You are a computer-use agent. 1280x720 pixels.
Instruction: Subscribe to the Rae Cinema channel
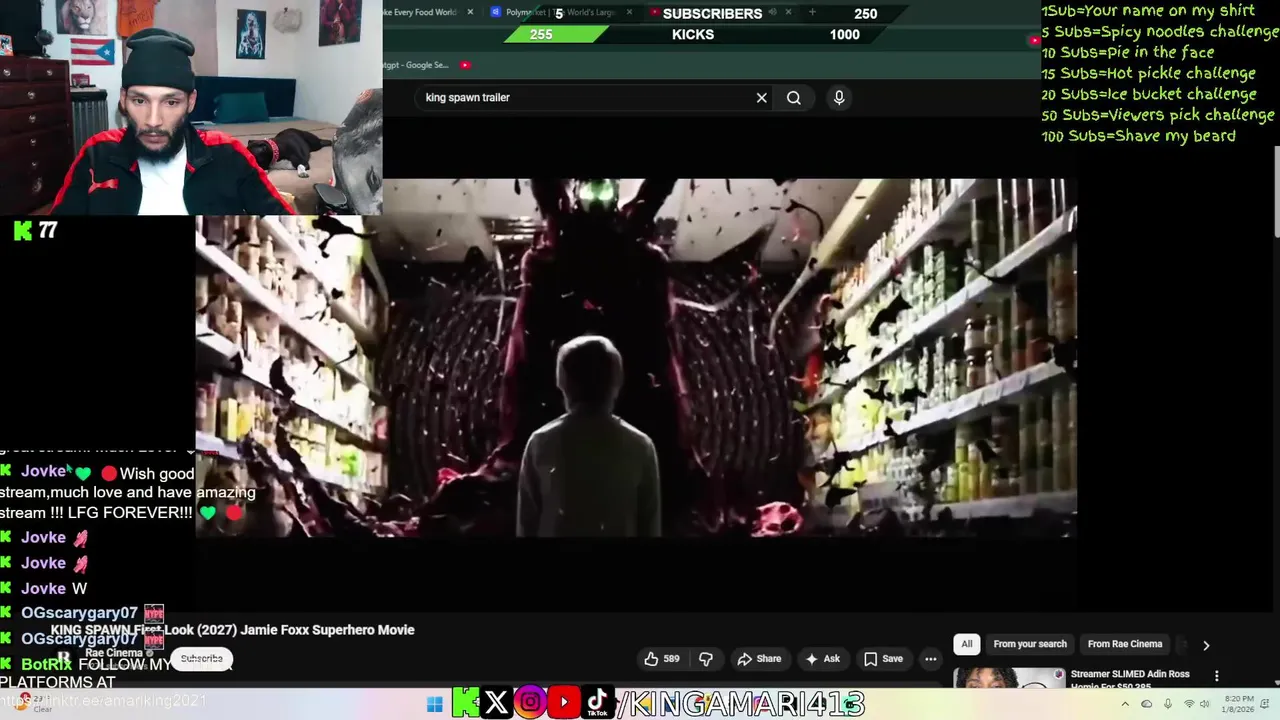201,659
